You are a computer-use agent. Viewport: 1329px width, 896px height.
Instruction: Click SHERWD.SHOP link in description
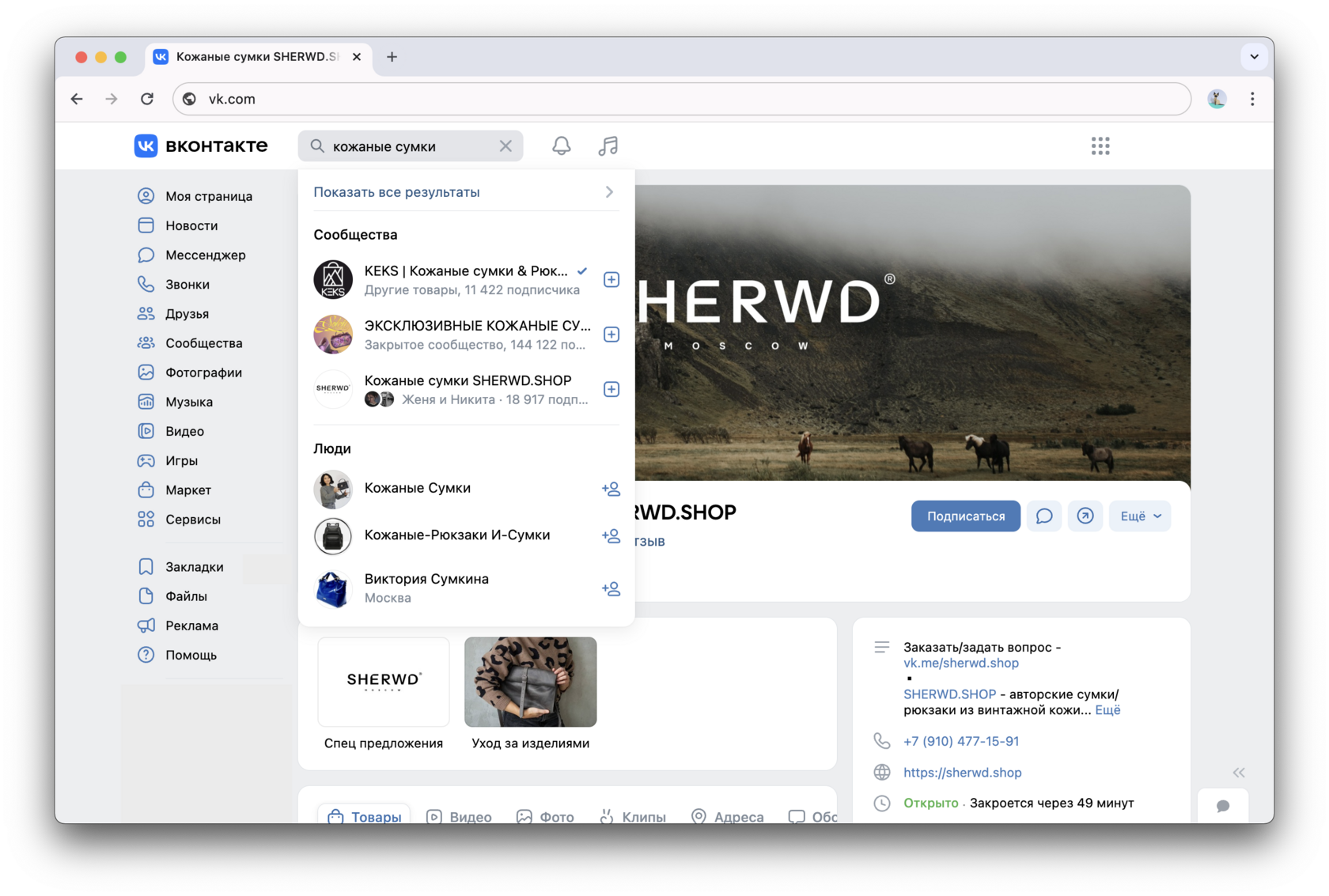(x=949, y=694)
